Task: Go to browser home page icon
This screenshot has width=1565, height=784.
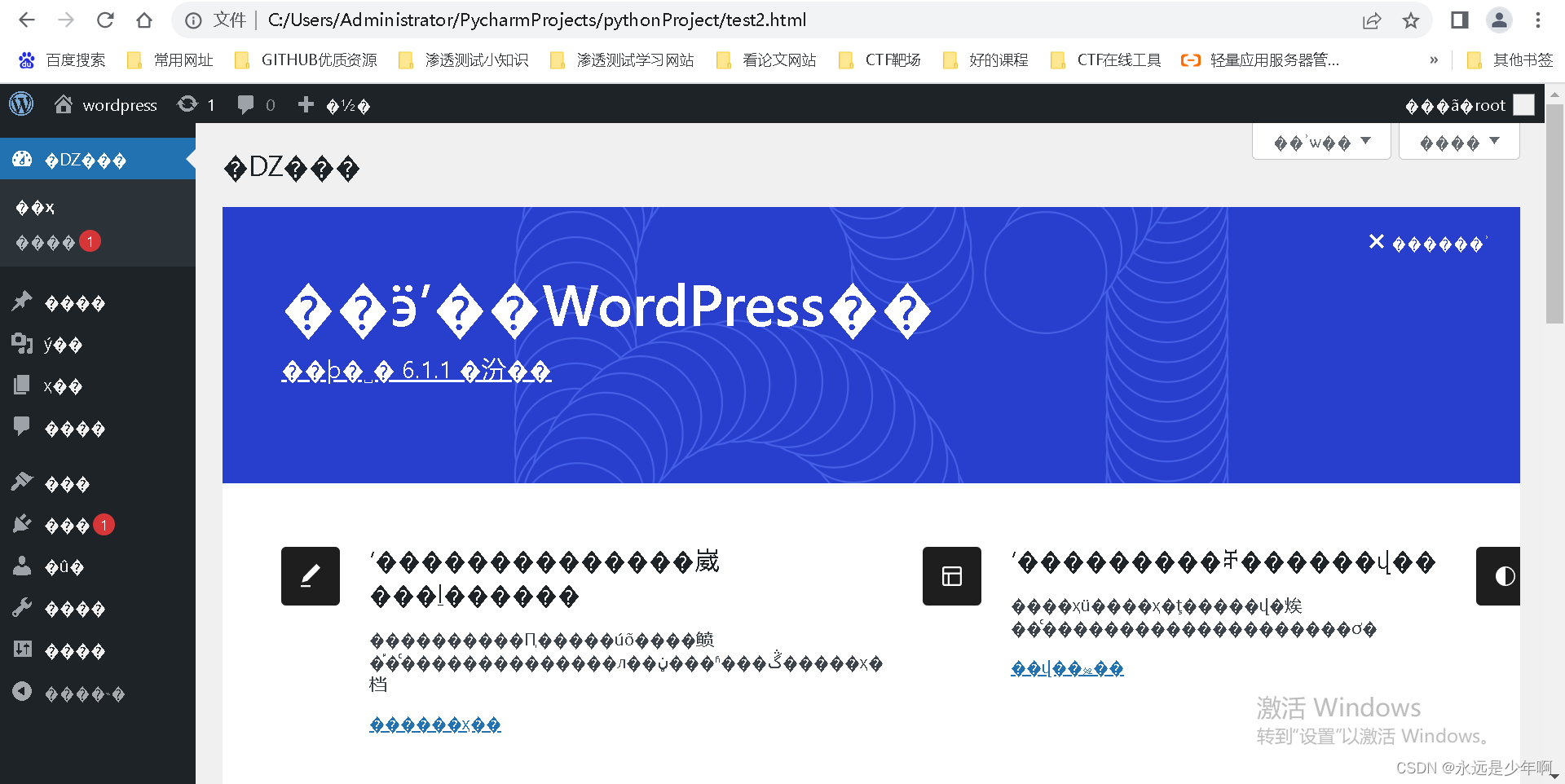Action: (144, 20)
